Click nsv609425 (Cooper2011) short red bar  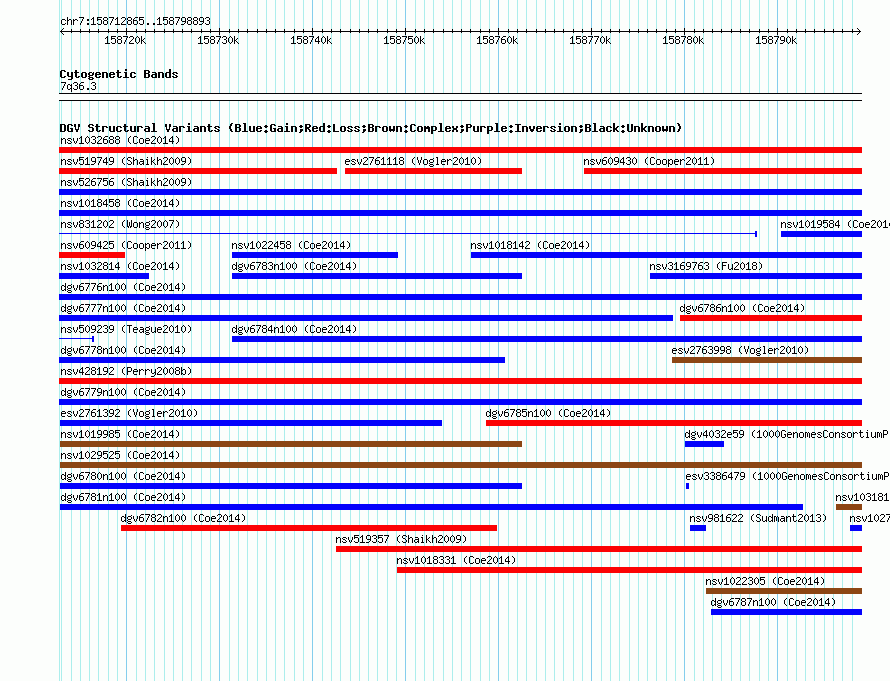92,255
